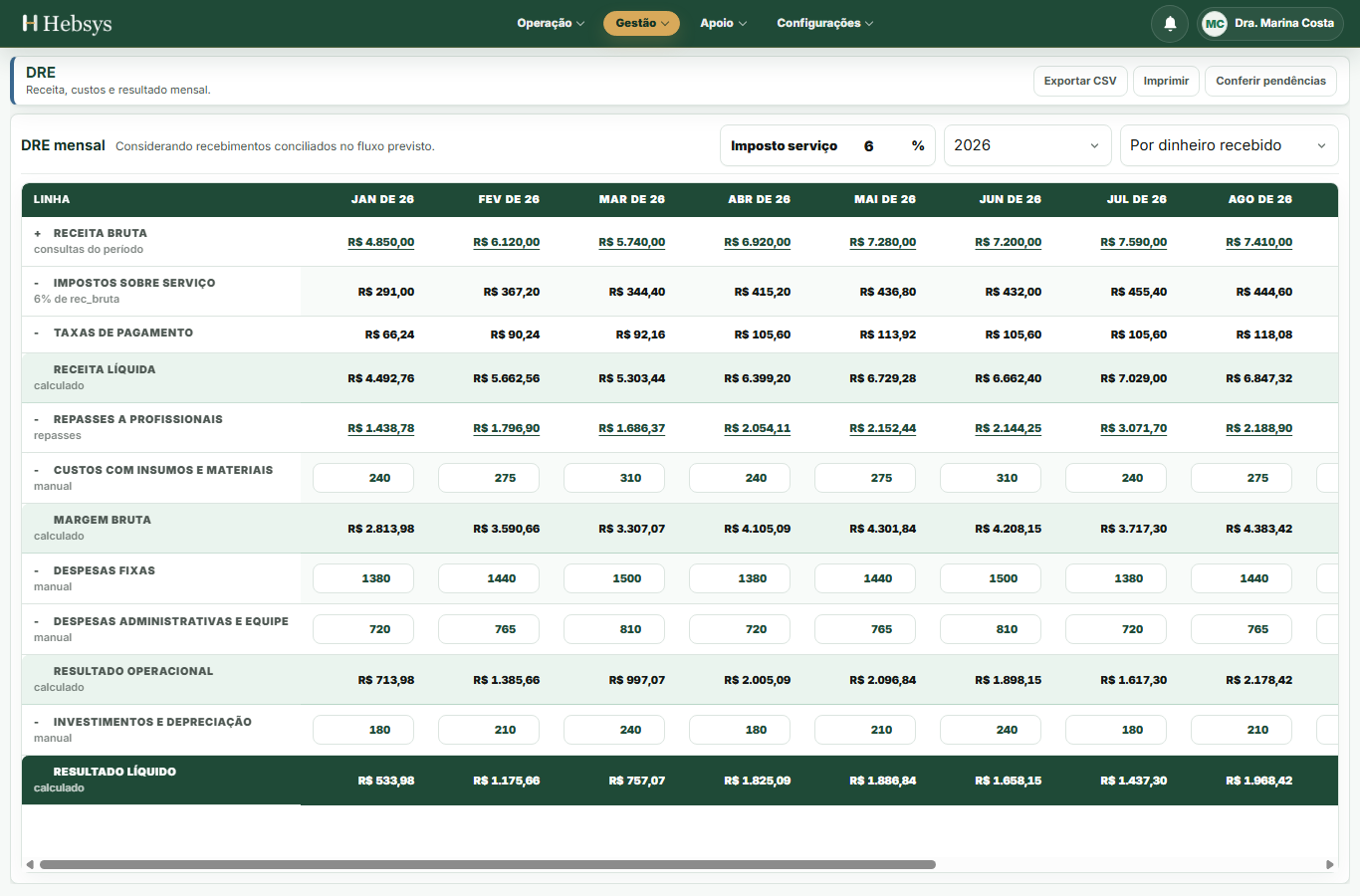Viewport: 1360px width, 896px height.
Task: Select Resultado Operacional value R$ 2.005,09
Action: pyautogui.click(x=757, y=680)
